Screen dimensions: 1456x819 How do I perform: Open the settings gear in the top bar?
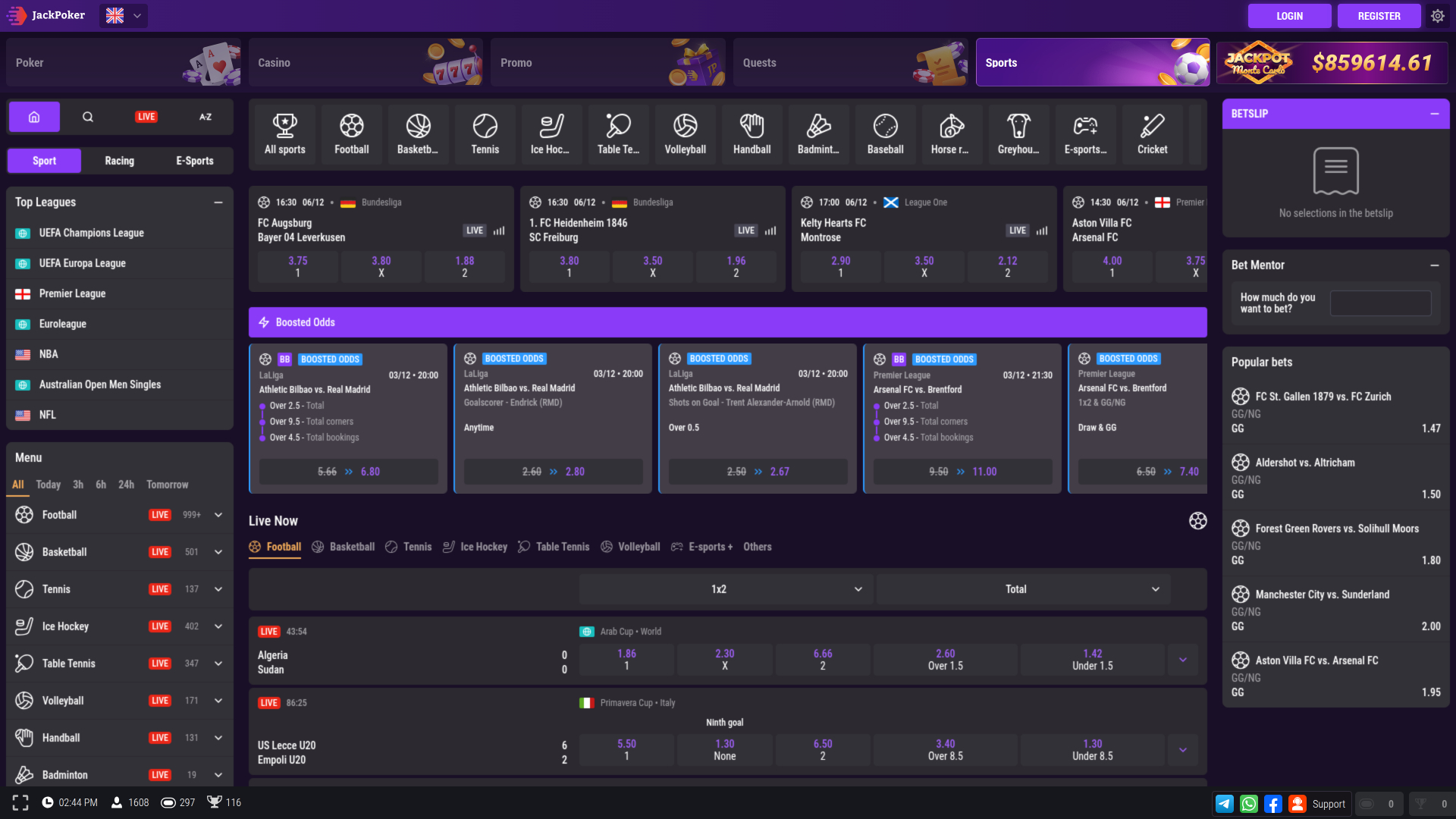tap(1438, 15)
